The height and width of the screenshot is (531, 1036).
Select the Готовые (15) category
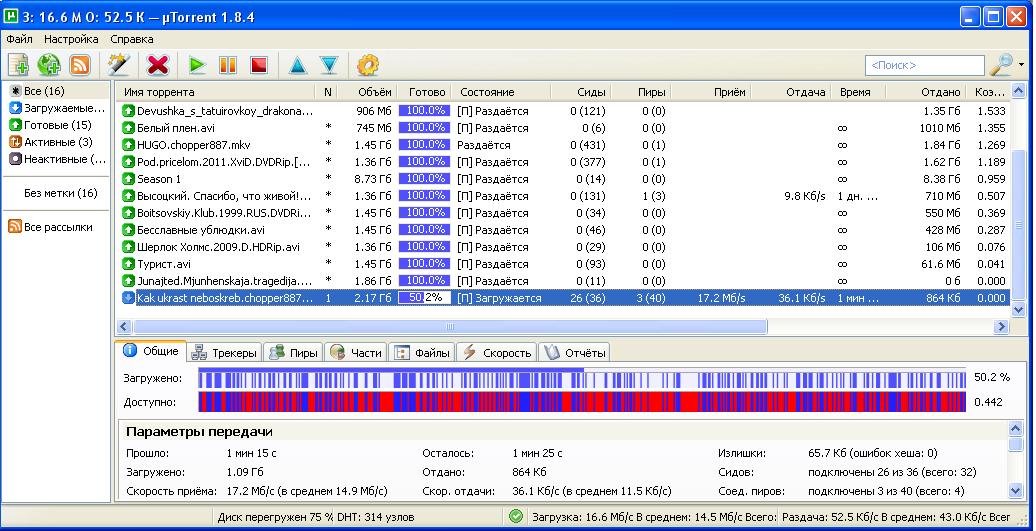tap(57, 125)
